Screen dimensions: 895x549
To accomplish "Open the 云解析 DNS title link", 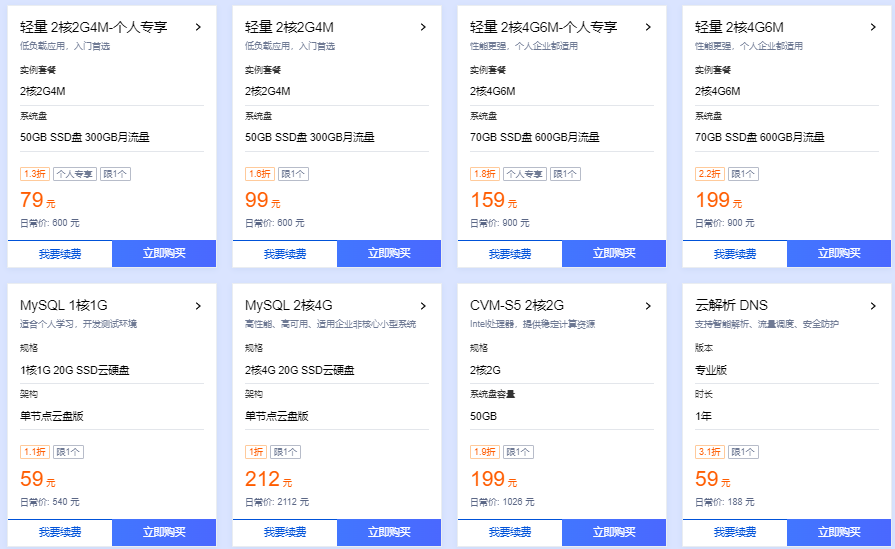I will pos(731,305).
